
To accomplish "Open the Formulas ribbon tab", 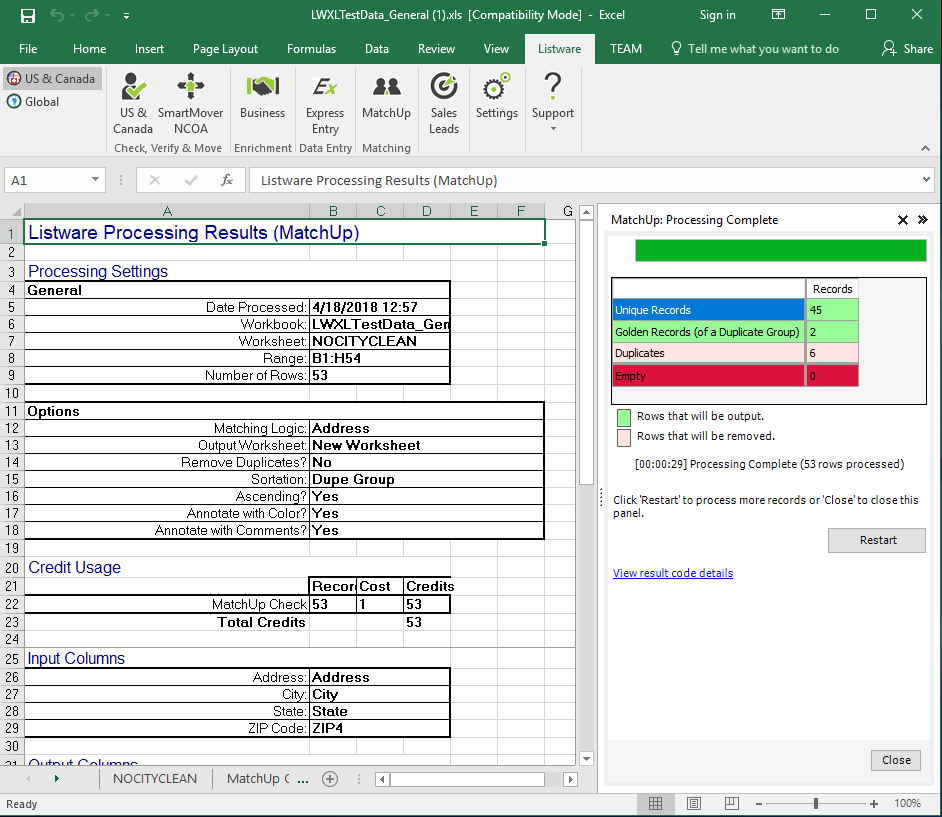I will click(x=311, y=49).
